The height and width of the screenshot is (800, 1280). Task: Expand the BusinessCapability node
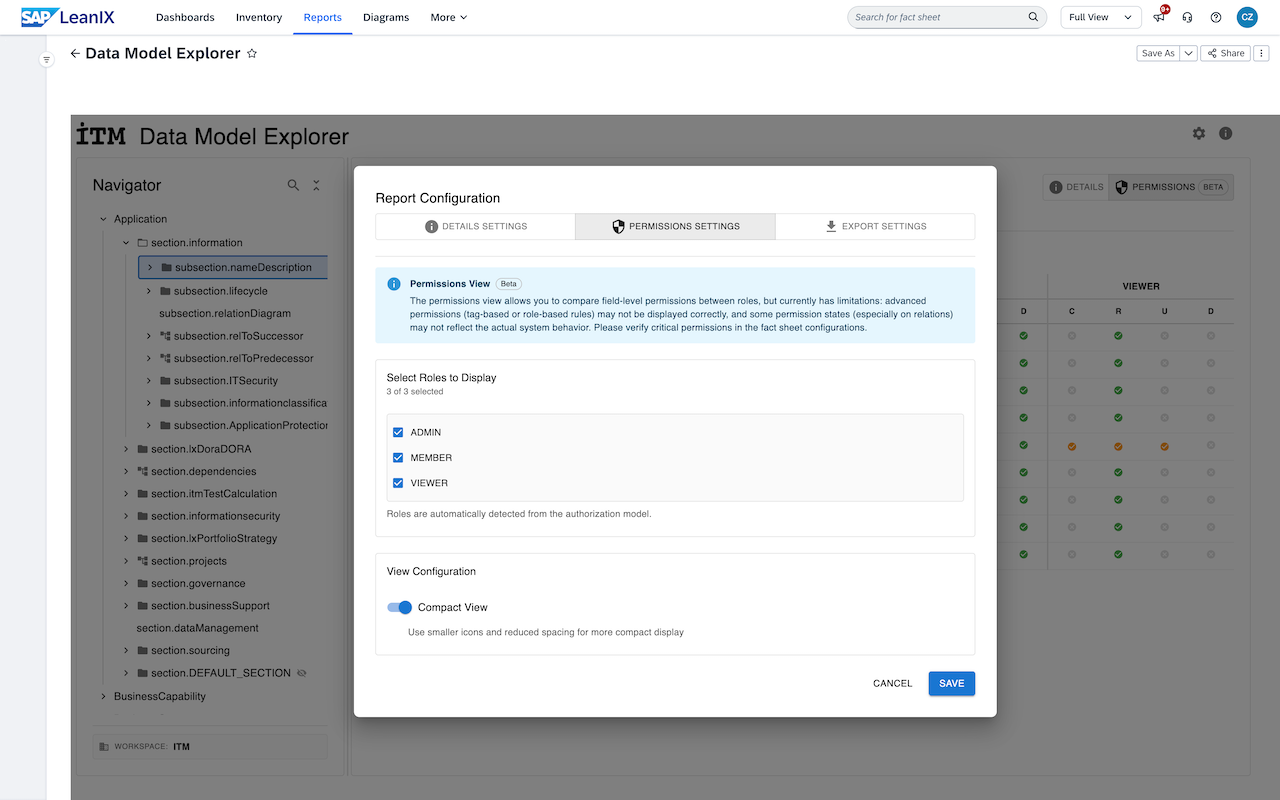pos(103,696)
